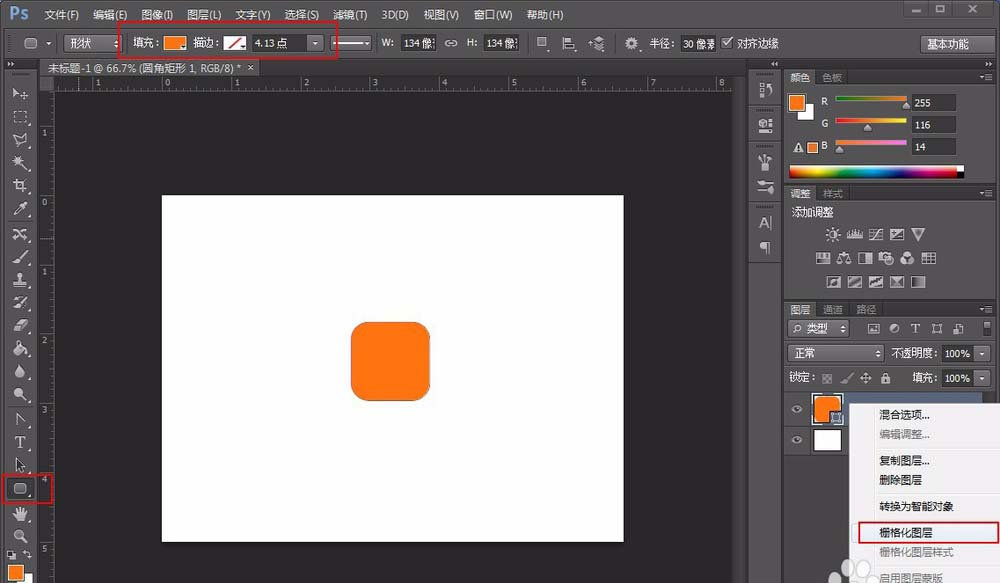Select the Hand tool

pos(20,513)
